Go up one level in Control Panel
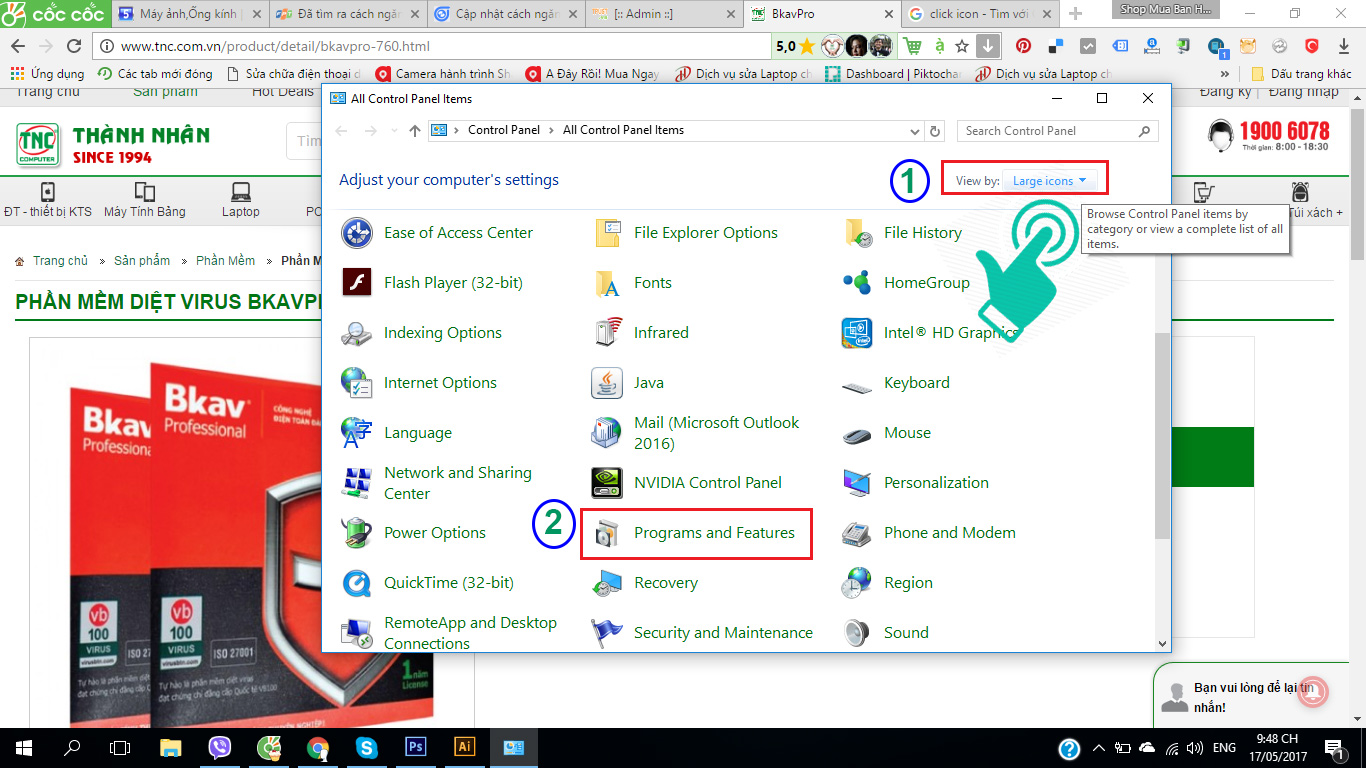 click(x=415, y=131)
